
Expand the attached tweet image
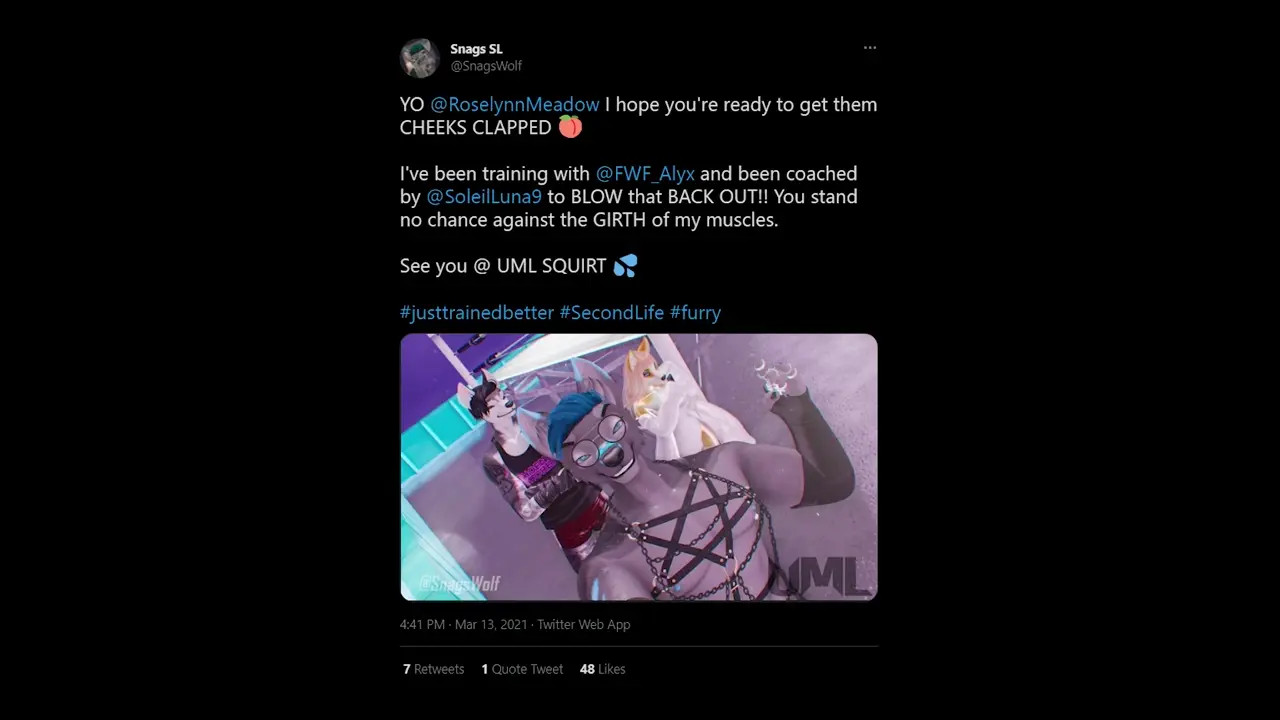click(638, 466)
